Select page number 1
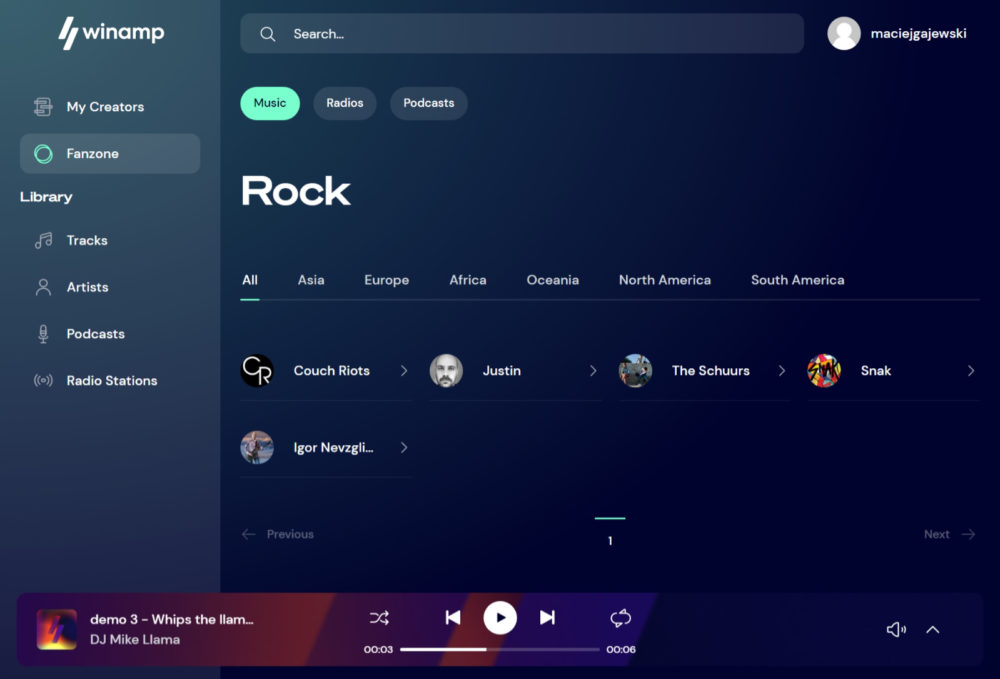The width and height of the screenshot is (1000, 679). (x=610, y=541)
